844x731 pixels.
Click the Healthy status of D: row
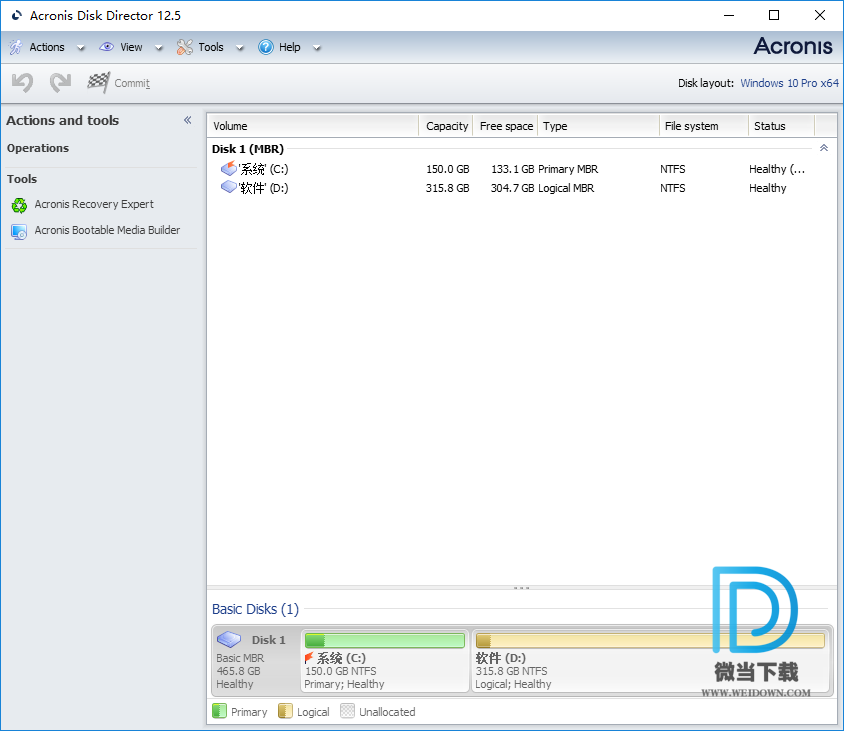[768, 188]
